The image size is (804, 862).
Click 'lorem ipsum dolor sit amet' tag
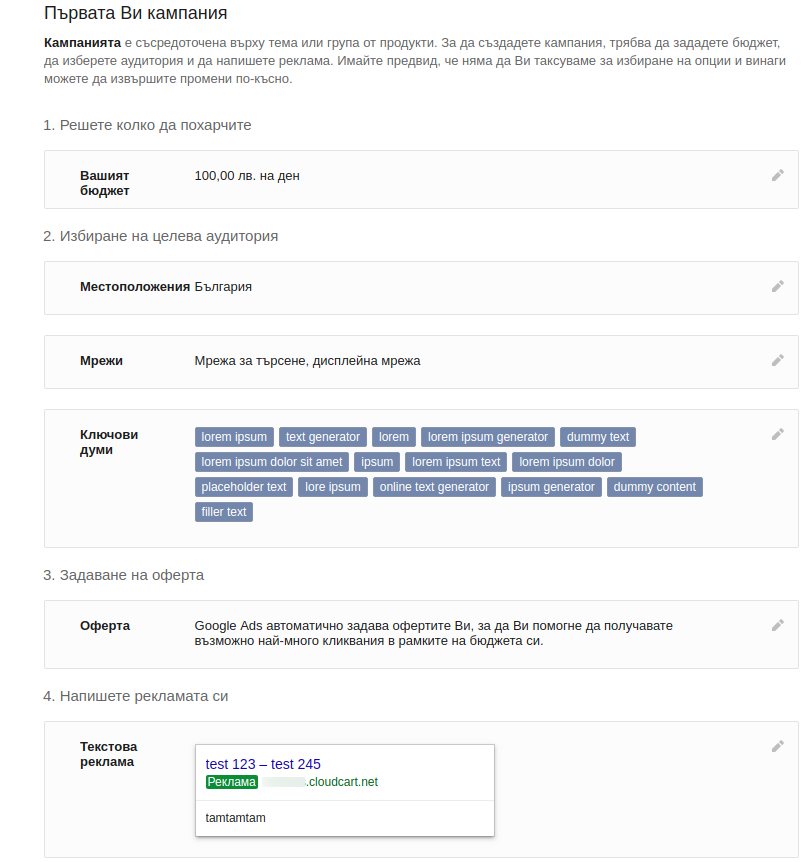point(272,462)
